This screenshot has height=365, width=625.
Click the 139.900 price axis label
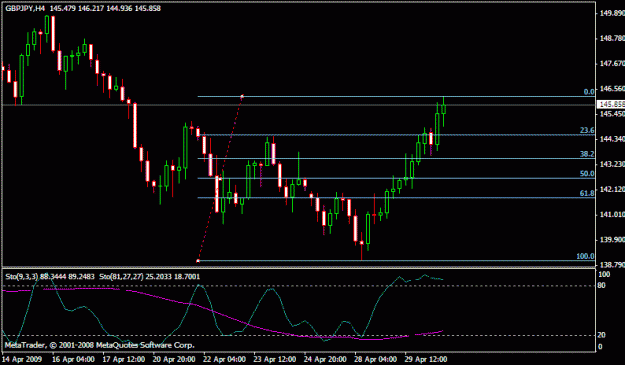click(612, 239)
